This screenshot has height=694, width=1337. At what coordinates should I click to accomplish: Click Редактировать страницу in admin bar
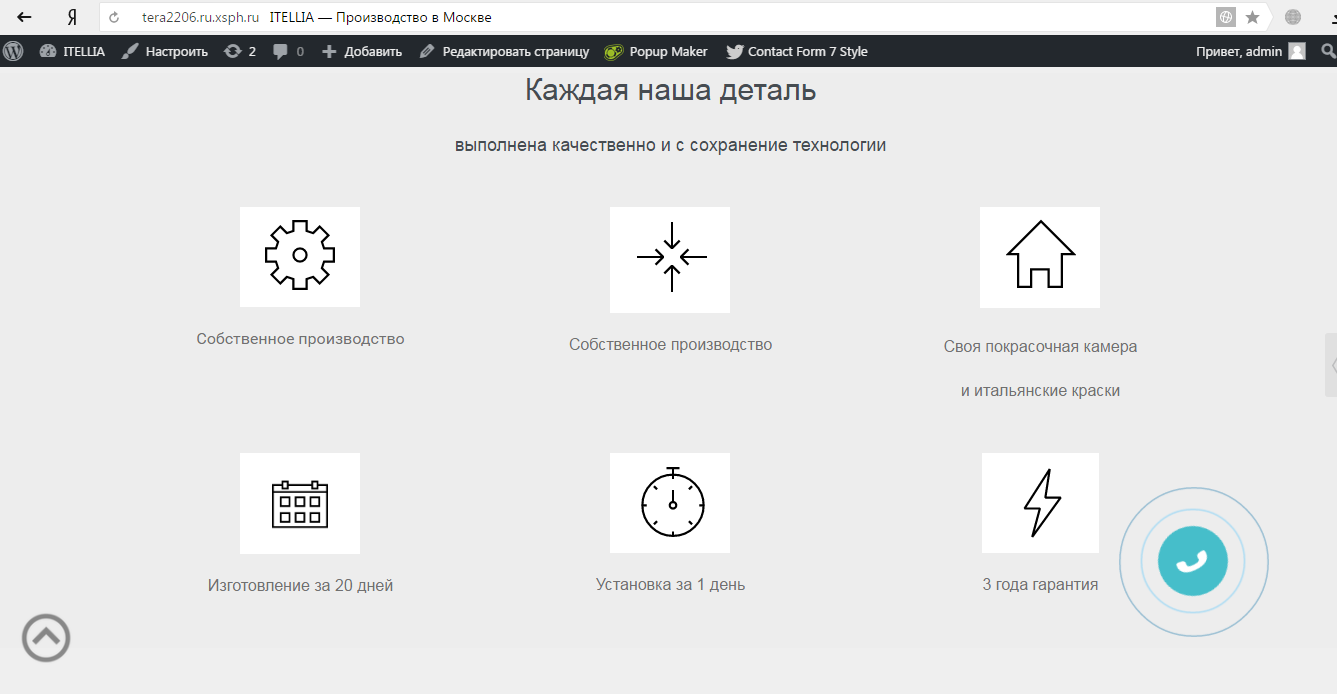tap(504, 51)
